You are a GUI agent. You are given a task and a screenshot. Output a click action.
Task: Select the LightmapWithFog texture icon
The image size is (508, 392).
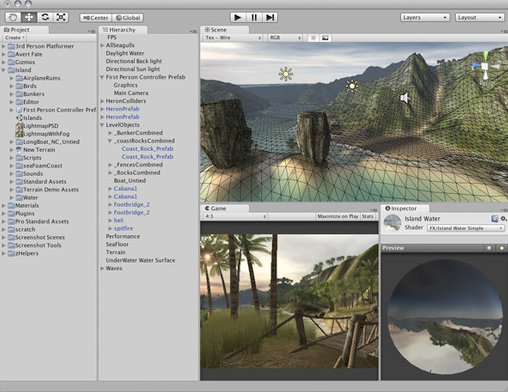[x=19, y=134]
